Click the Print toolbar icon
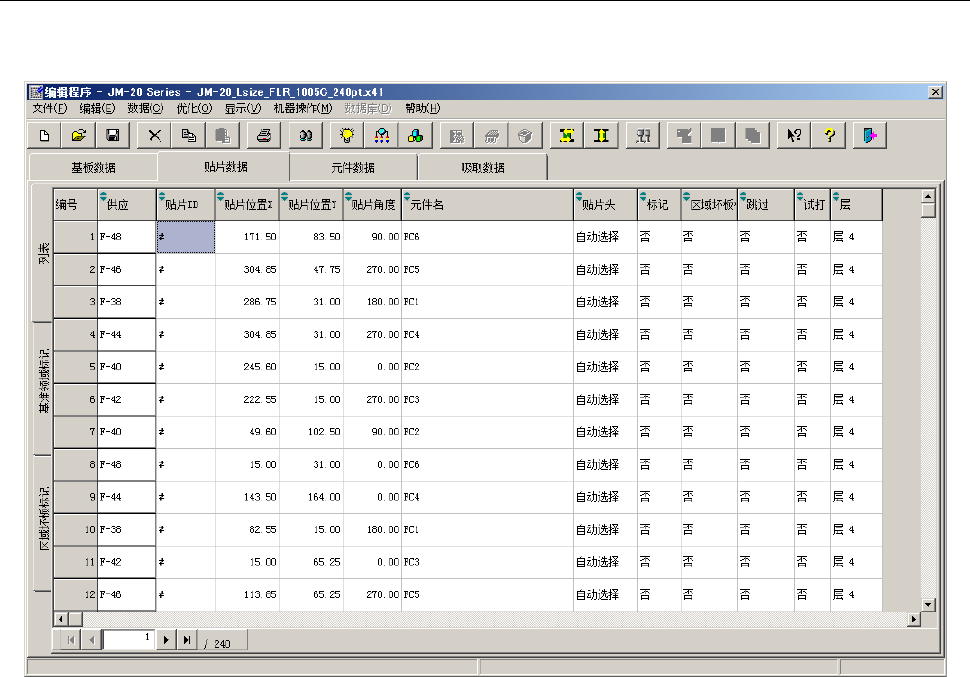This screenshot has height=677, width=970. 264,136
